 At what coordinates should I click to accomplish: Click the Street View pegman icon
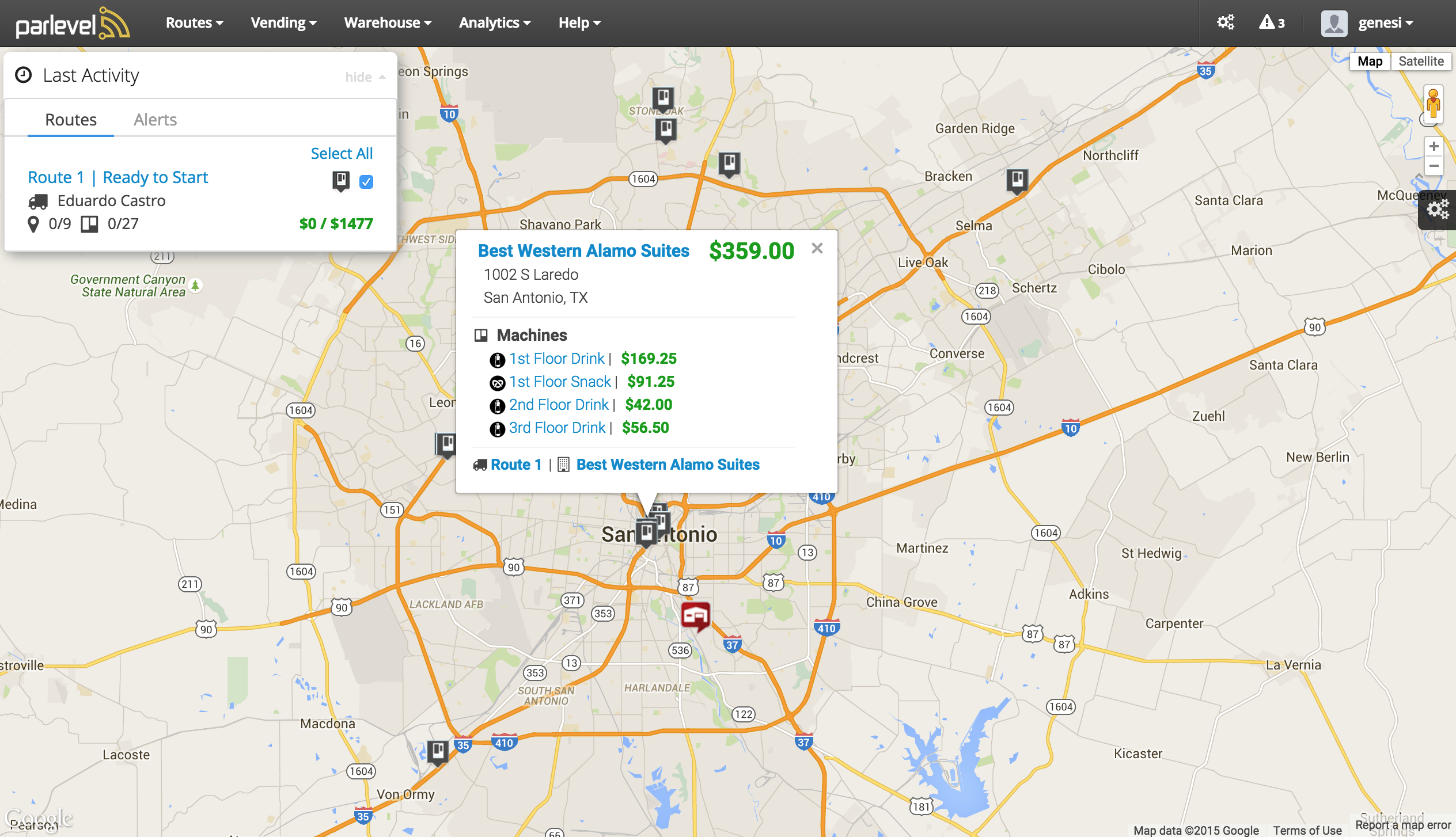(1434, 104)
